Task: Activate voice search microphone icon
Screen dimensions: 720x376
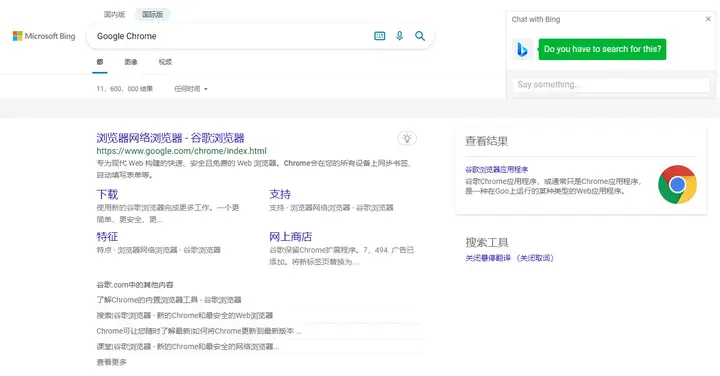Action: [399, 36]
